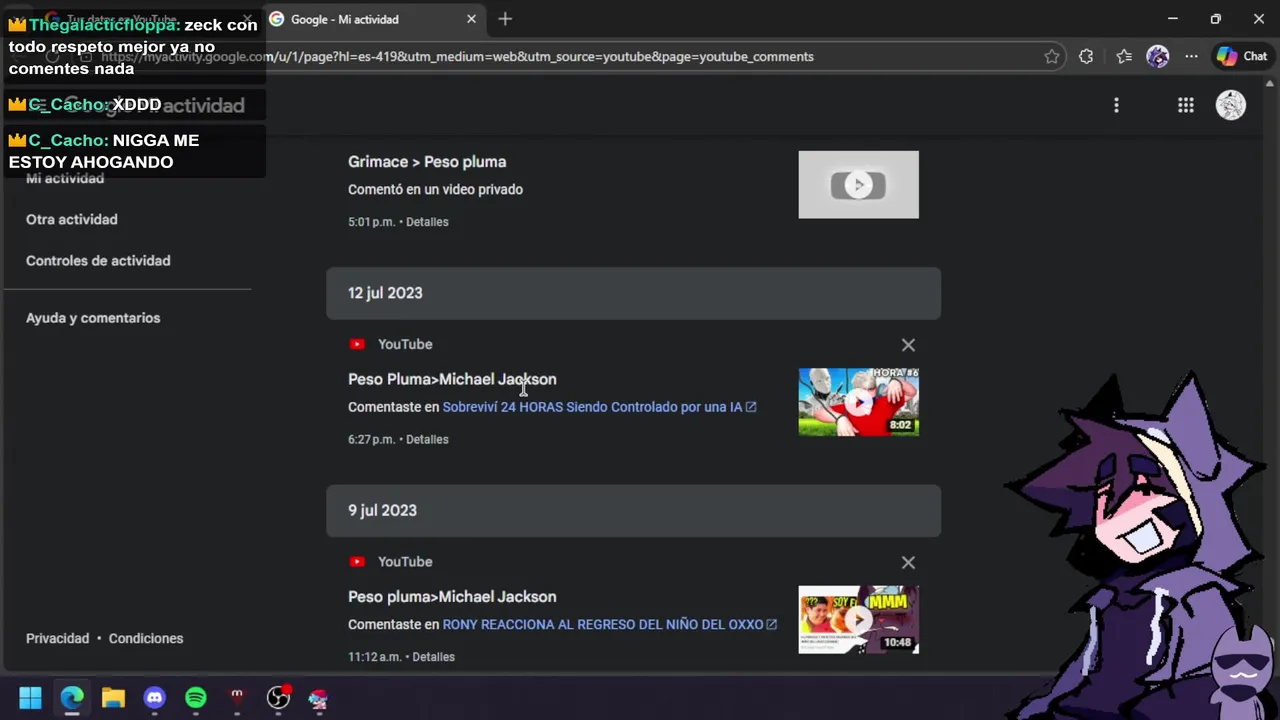The image size is (1280, 720).
Task: Click the RONY REACCIONA video thumbnail
Action: [x=858, y=620]
